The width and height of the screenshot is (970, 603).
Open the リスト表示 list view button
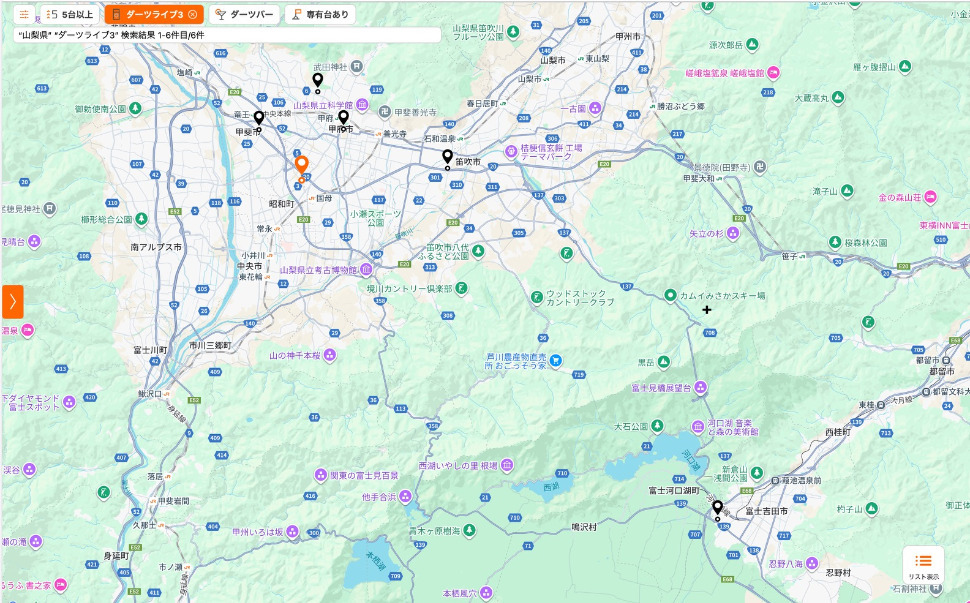(x=923, y=565)
